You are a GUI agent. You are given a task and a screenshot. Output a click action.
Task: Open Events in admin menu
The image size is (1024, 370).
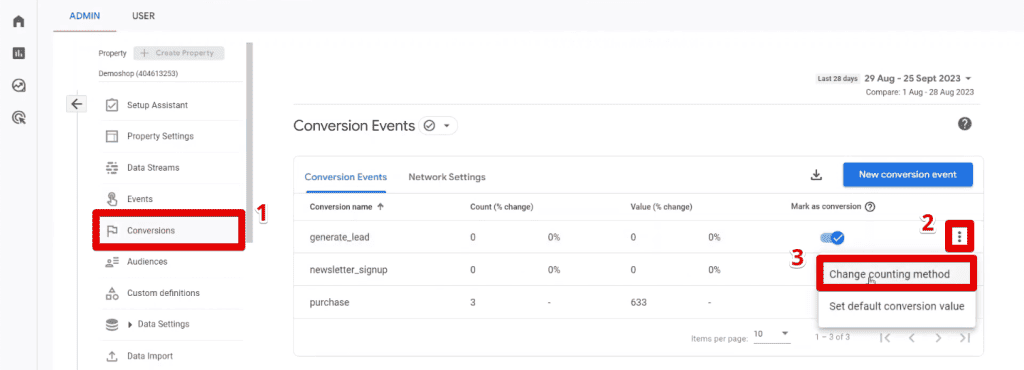140,199
